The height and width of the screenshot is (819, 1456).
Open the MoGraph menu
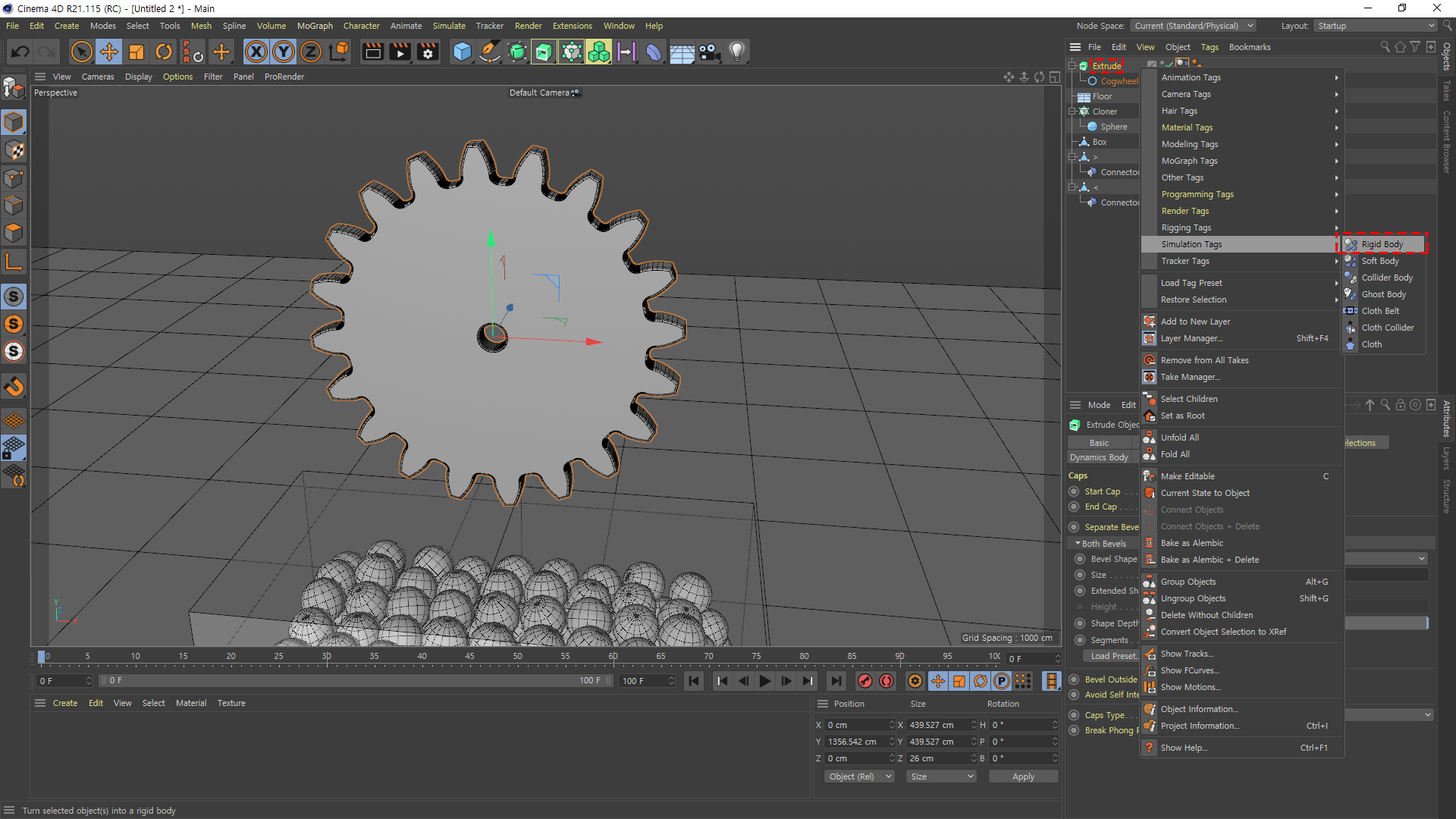(x=315, y=26)
